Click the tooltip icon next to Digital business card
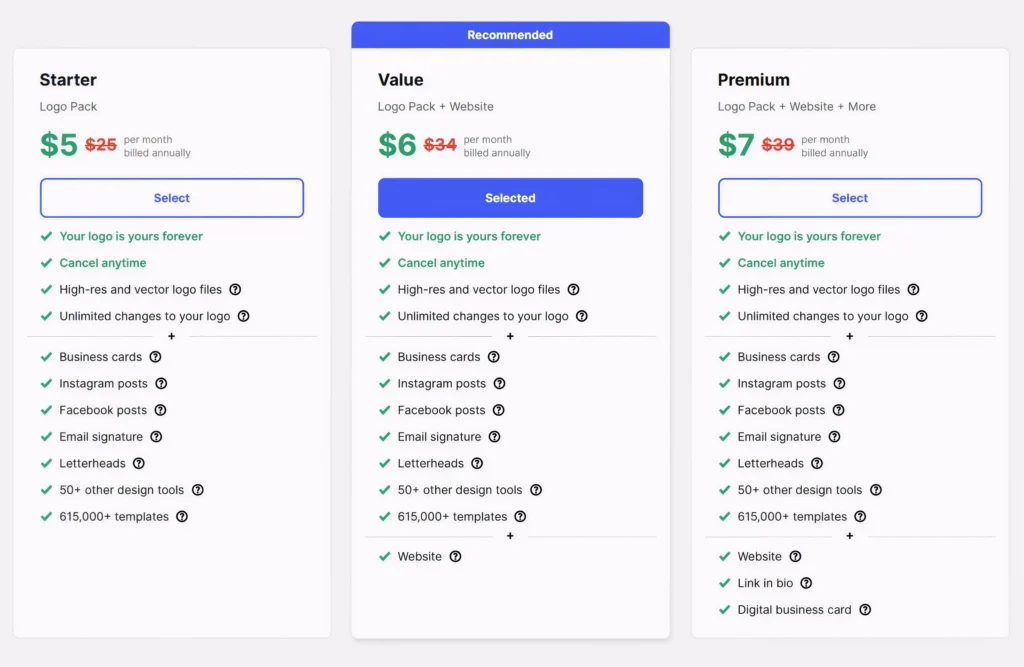This screenshot has width=1024, height=667. 865,609
